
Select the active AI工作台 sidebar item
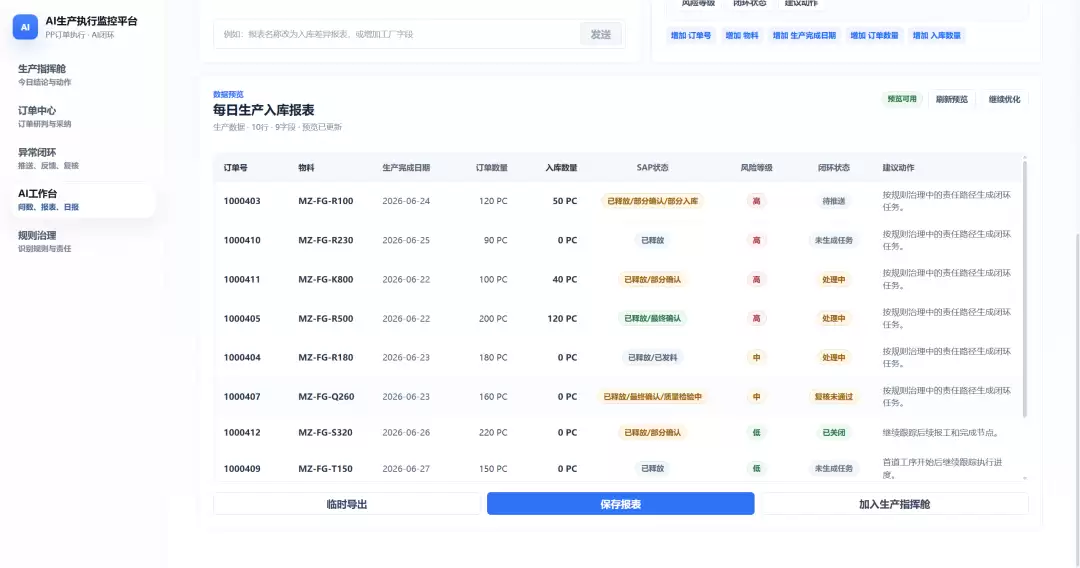83,200
